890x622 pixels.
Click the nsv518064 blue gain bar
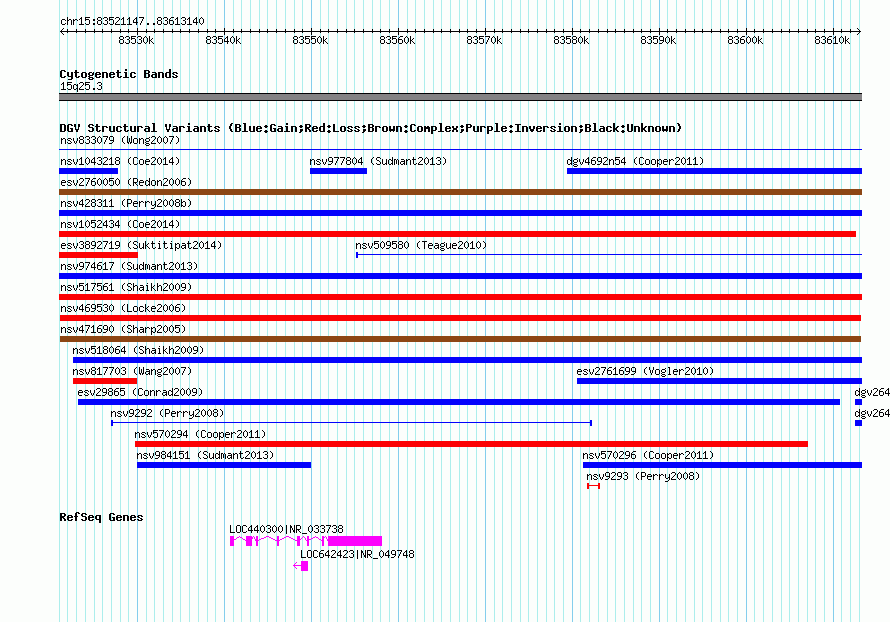467,360
